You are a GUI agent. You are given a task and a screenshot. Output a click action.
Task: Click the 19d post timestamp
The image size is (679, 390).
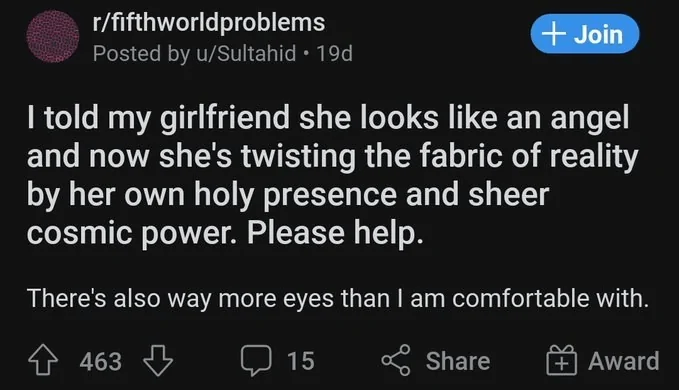tap(335, 53)
